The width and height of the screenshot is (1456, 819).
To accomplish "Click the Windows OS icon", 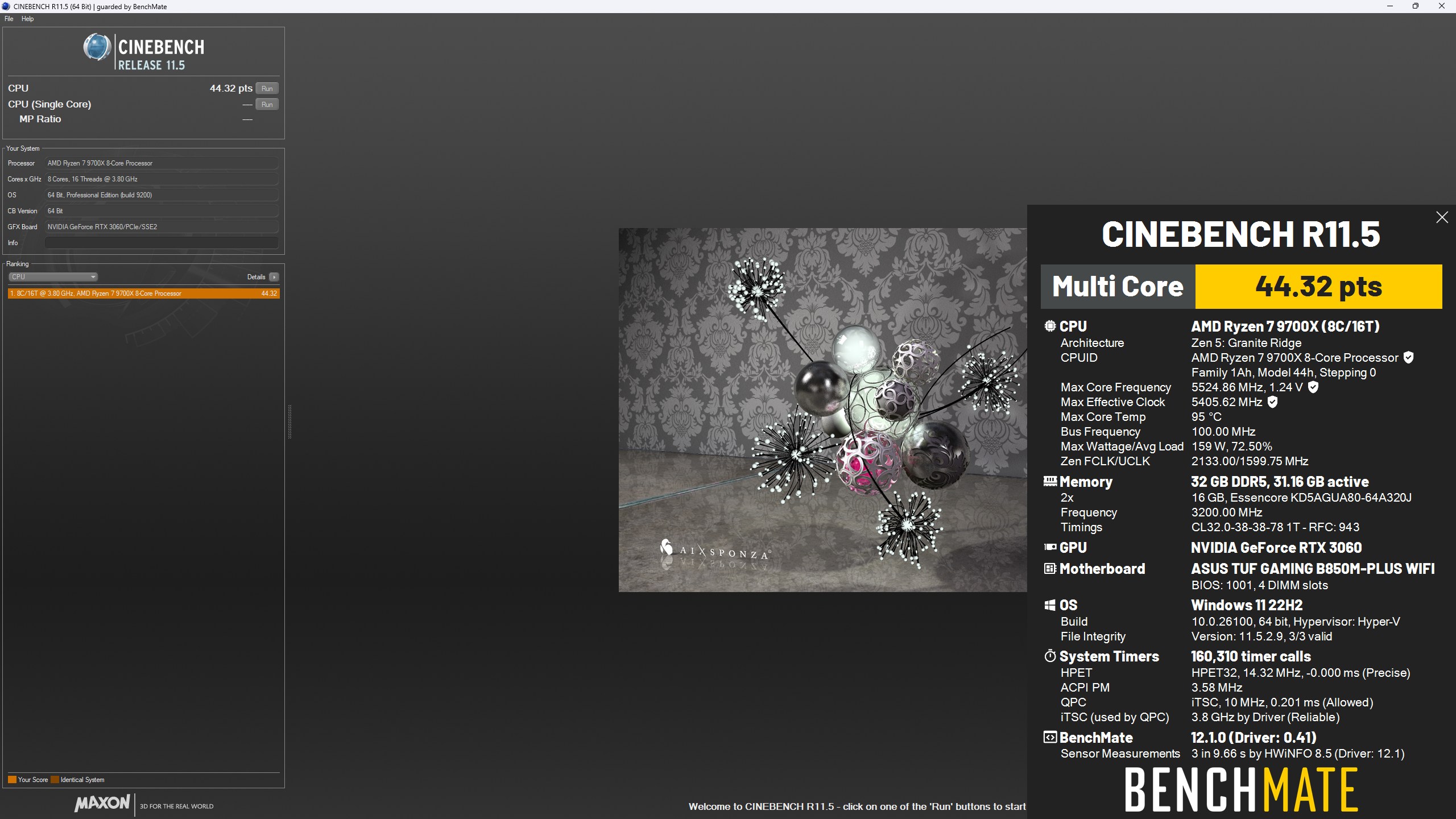I will coord(1050,605).
